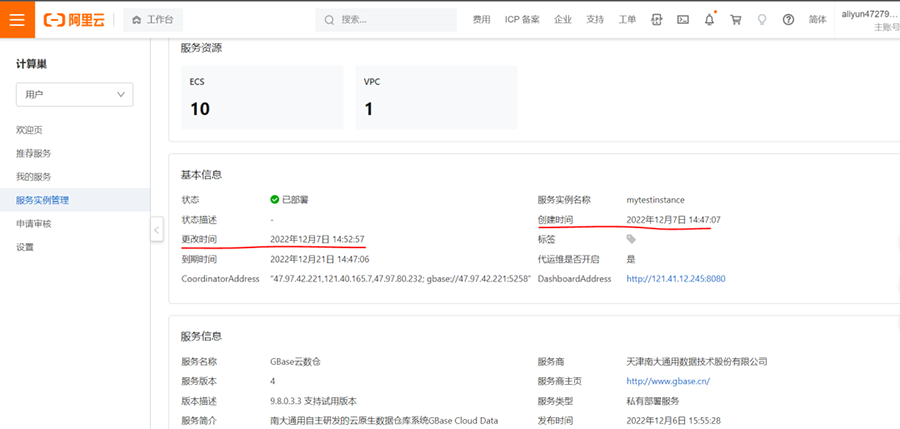Click the instance name mytestinstance
Screen dimensions: 900x429
[655, 200]
